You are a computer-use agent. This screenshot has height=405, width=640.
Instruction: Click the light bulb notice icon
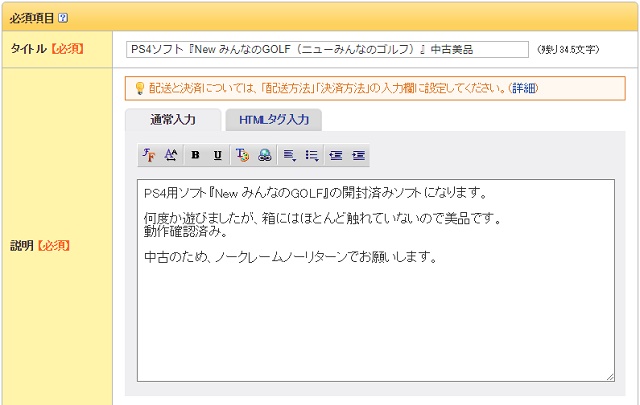[140, 88]
